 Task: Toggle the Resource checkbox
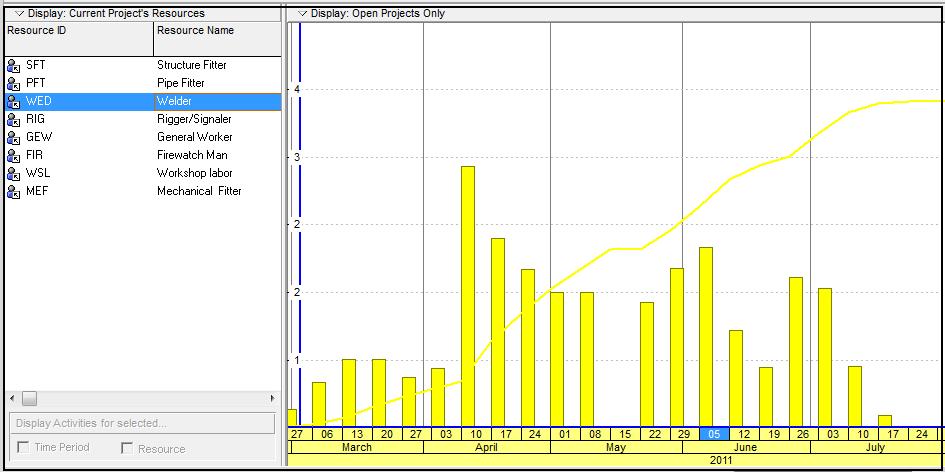point(127,448)
